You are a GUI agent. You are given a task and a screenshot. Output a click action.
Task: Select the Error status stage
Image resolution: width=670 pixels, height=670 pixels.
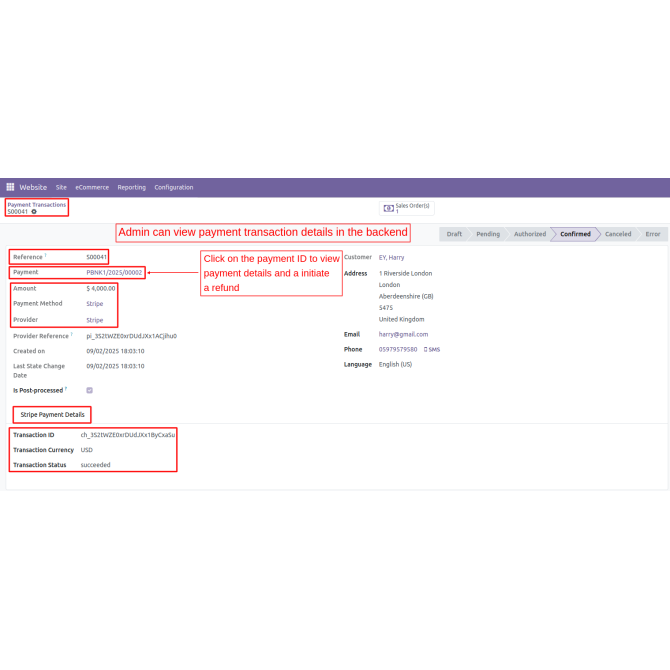pos(652,234)
